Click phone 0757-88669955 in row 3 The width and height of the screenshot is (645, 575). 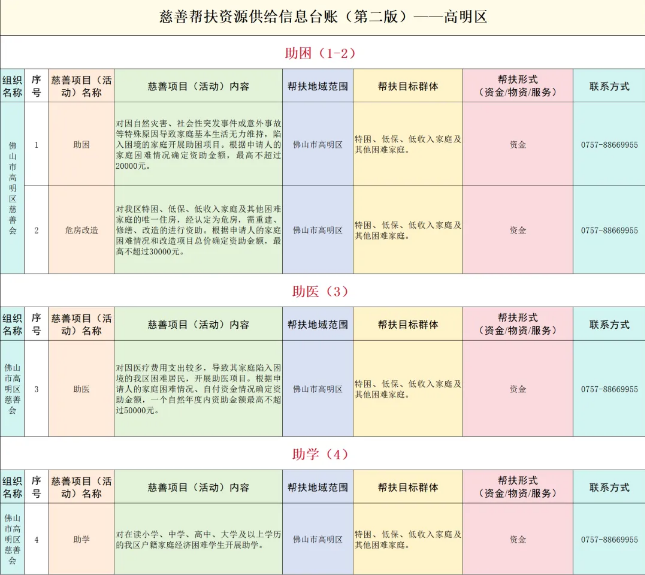[609, 389]
